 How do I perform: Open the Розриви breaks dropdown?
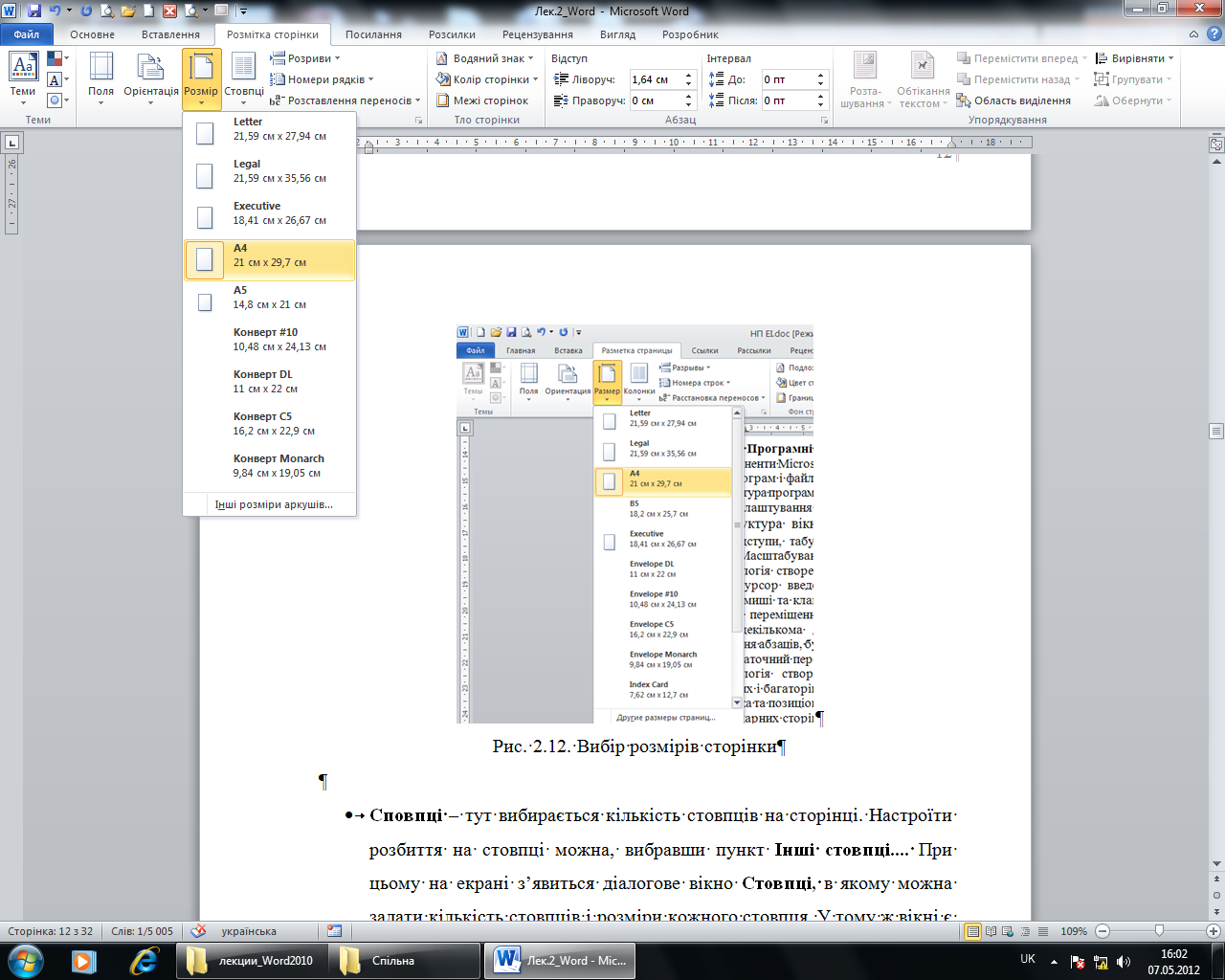tap(305, 58)
